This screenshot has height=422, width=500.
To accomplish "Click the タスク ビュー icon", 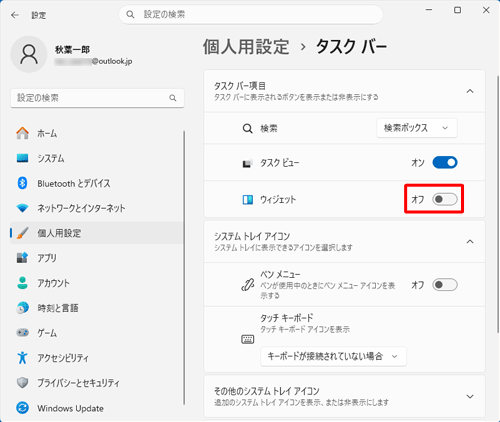I will coord(247,164).
